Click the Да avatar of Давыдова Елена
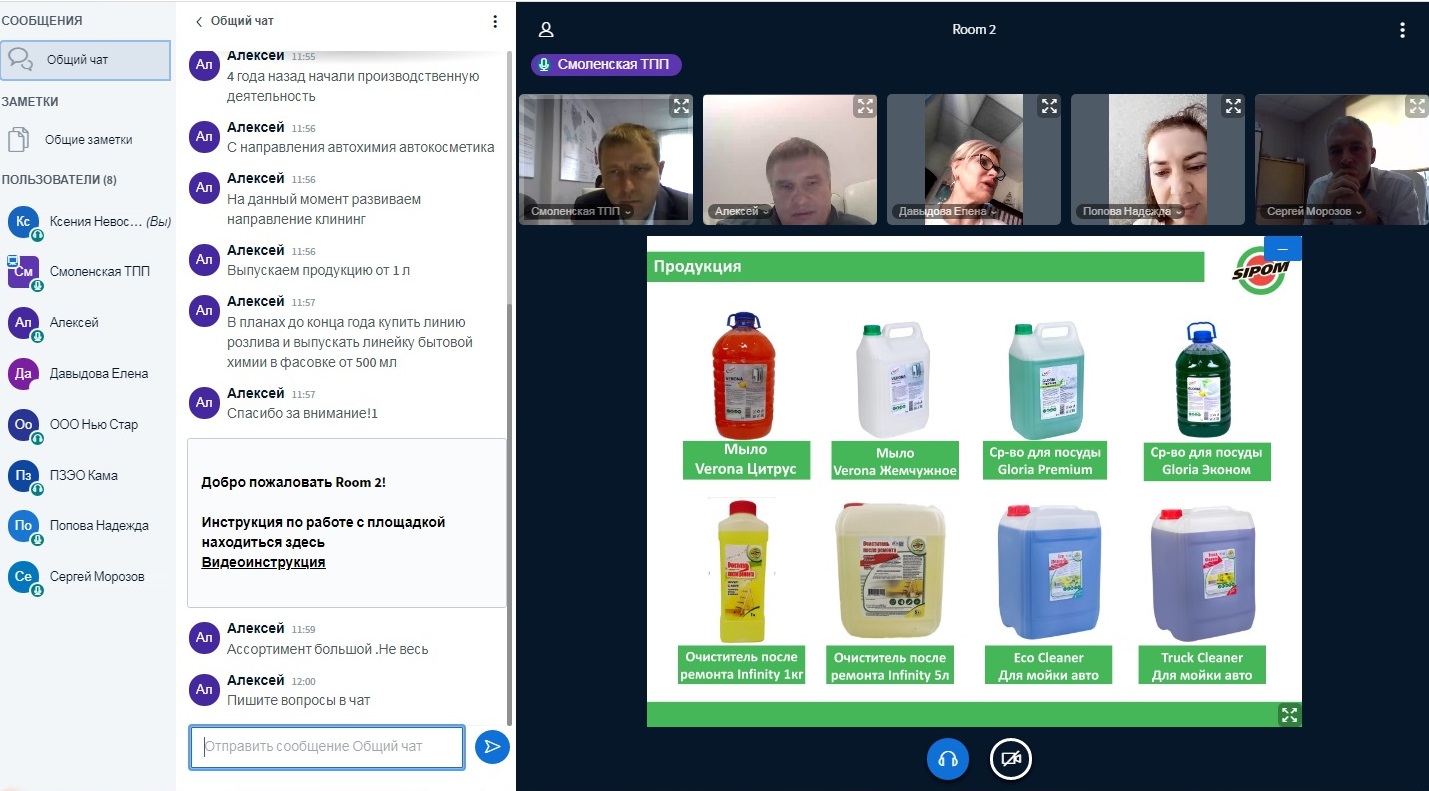Screen dimensions: 1429x791 pyautogui.click(x=23, y=374)
